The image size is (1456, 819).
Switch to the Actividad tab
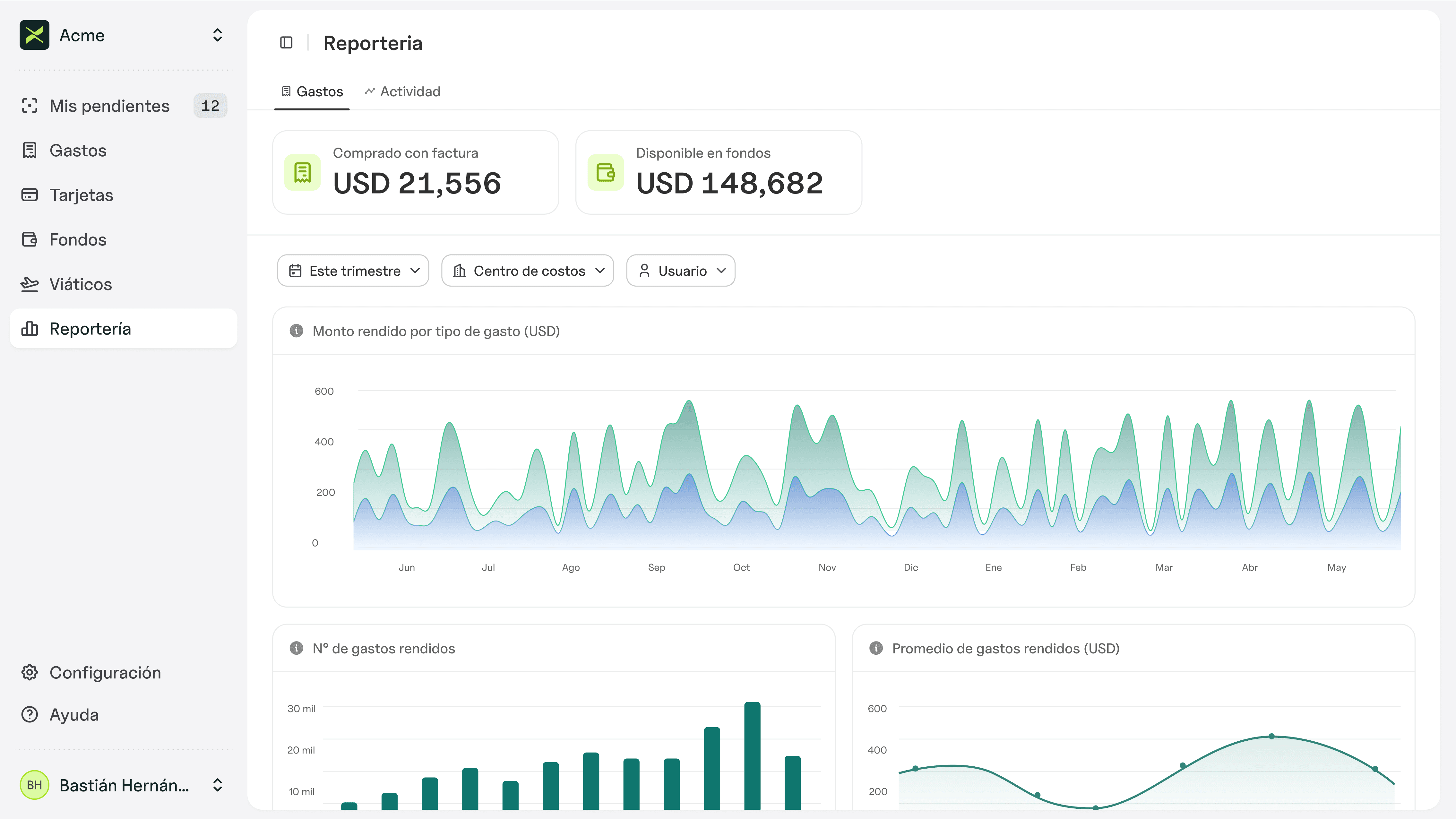[402, 91]
